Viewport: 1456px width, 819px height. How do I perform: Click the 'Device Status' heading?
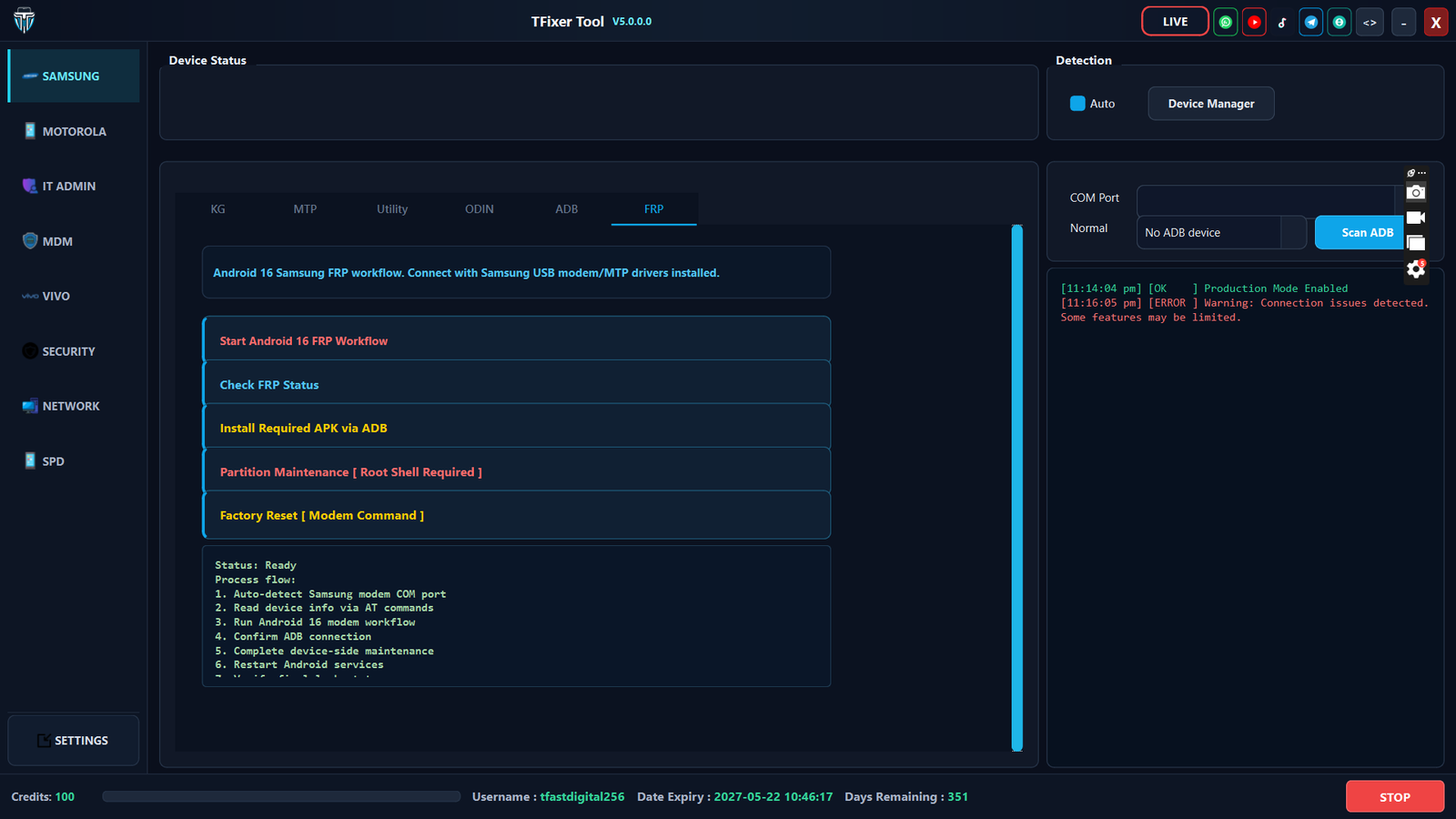pyautogui.click(x=207, y=60)
